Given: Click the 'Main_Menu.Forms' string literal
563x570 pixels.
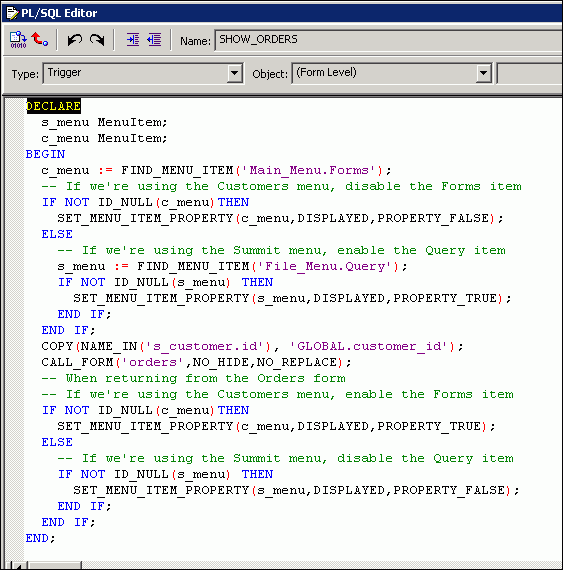Looking at the screenshot, I should point(309,170).
